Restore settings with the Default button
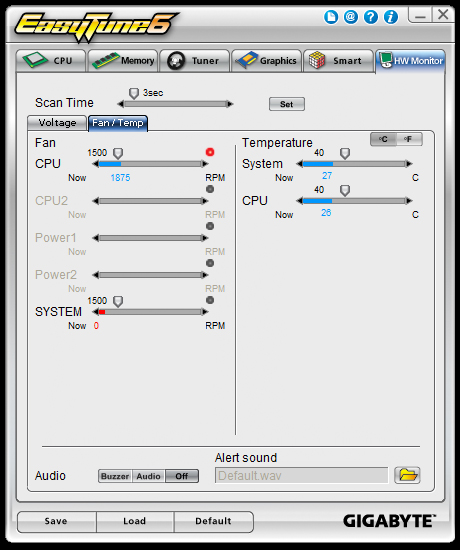 tap(213, 521)
